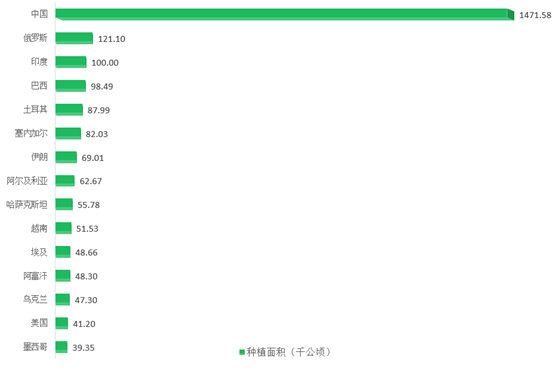Select the 1471.58 data label
This screenshot has width=554, height=368.
coord(535,15)
